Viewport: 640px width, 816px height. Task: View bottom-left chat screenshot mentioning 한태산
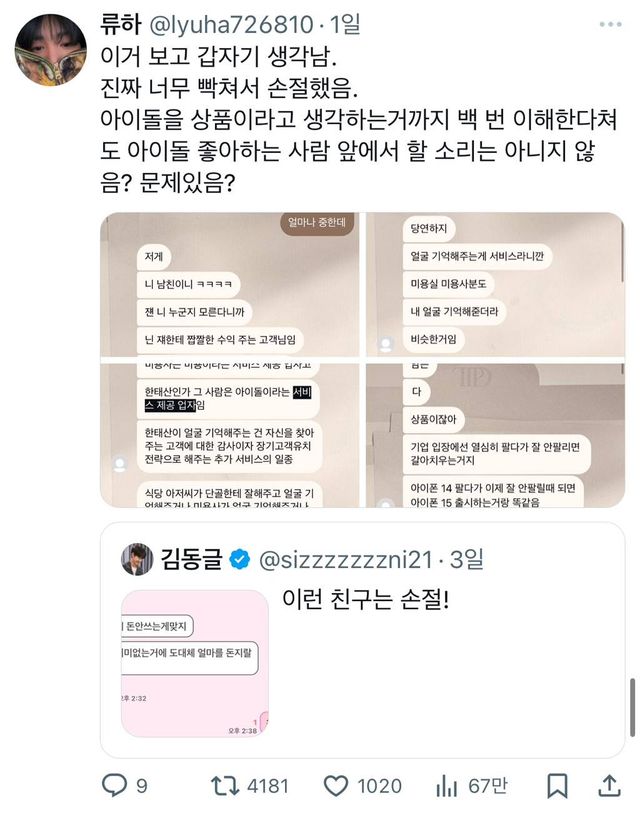click(229, 435)
